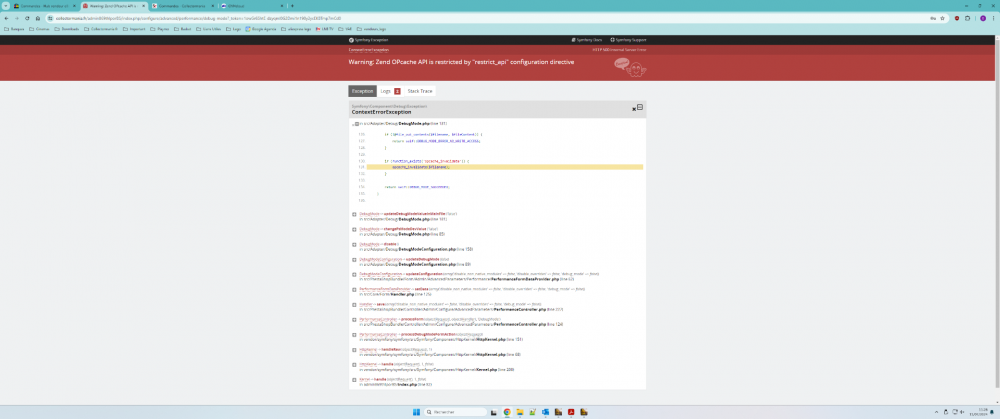Expand the changePsModeDevValue trace entry
Screen dimensions: 1000x419
pyautogui.click(x=355, y=229)
